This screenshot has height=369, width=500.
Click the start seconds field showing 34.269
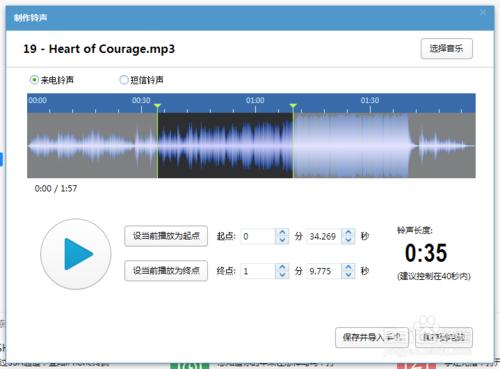324,236
